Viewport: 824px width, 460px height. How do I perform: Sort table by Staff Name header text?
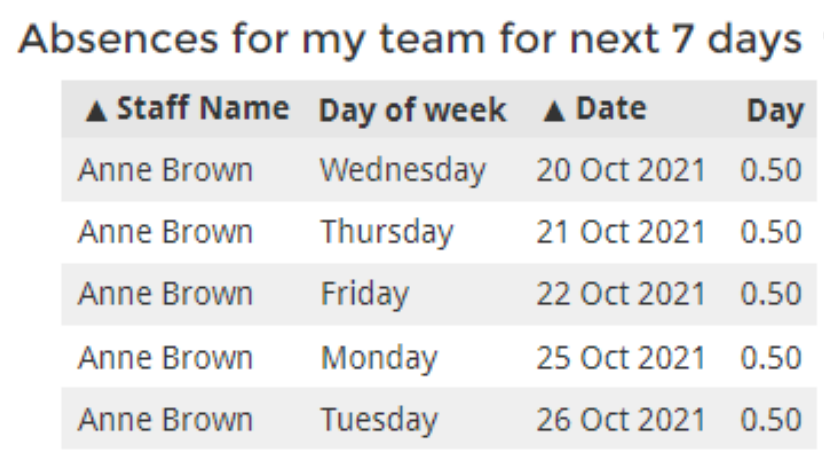click(x=203, y=109)
